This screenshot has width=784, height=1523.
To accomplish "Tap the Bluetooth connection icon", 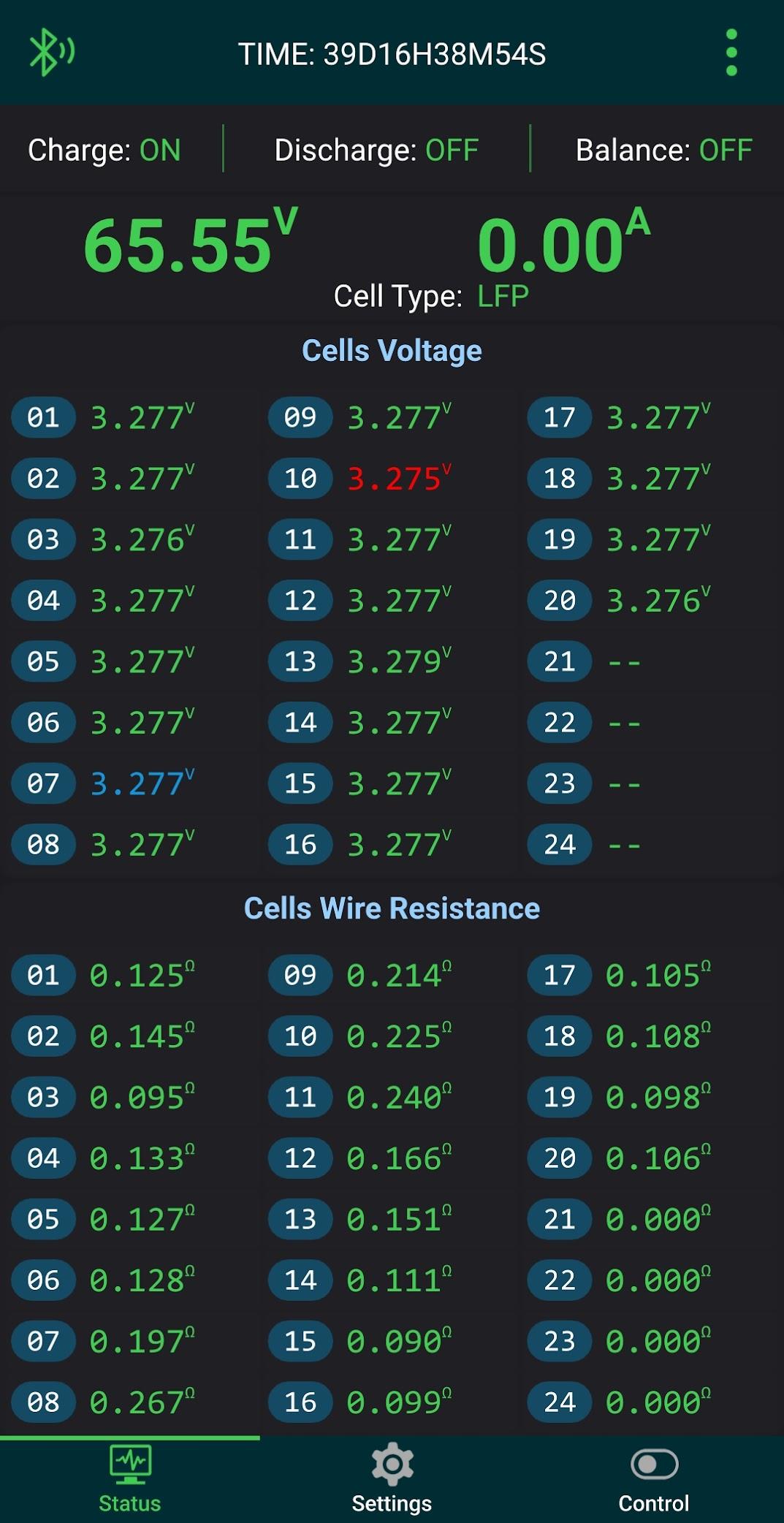I will click(x=50, y=53).
